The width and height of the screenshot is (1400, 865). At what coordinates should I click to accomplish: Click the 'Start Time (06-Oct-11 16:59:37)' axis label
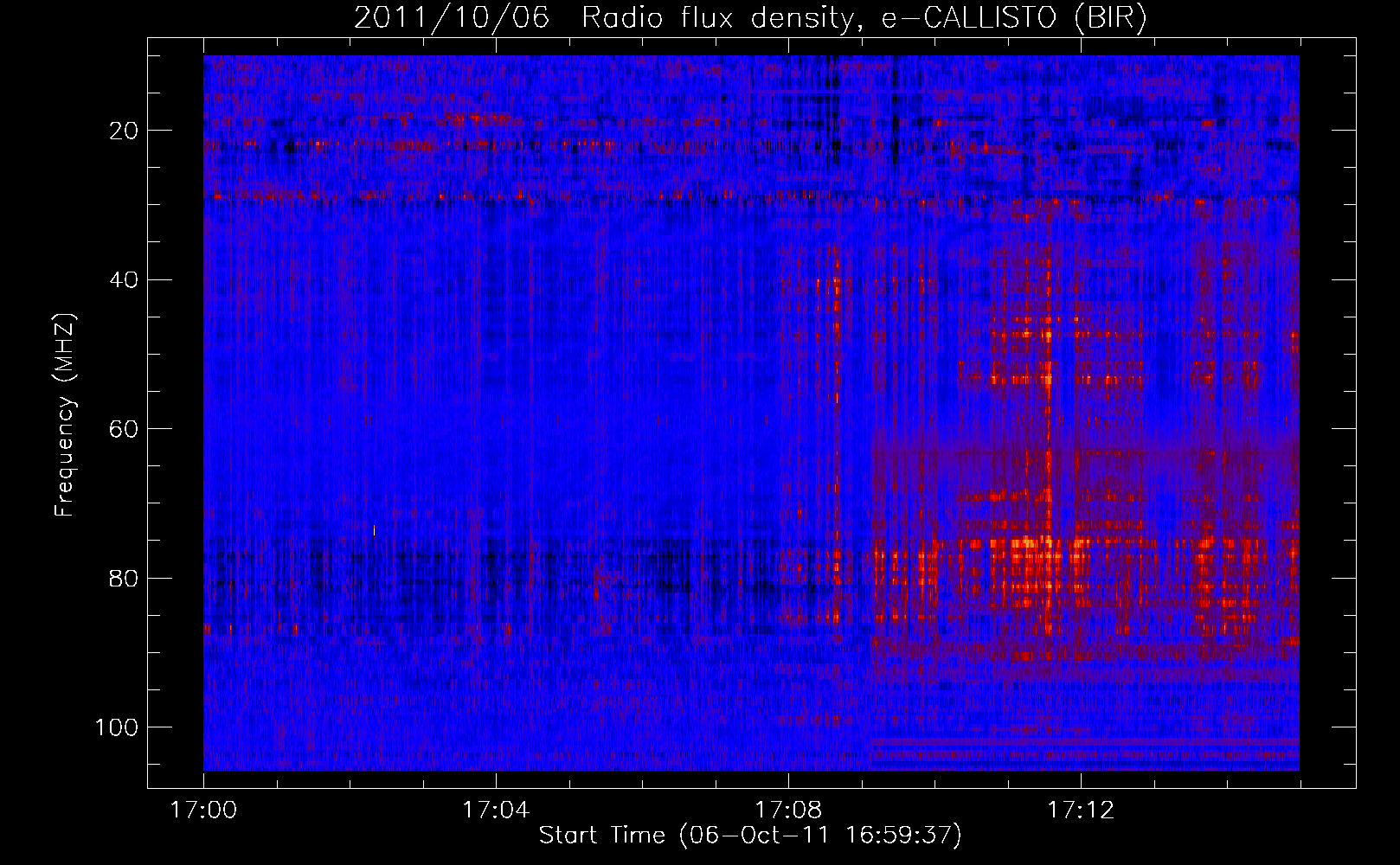[750, 836]
